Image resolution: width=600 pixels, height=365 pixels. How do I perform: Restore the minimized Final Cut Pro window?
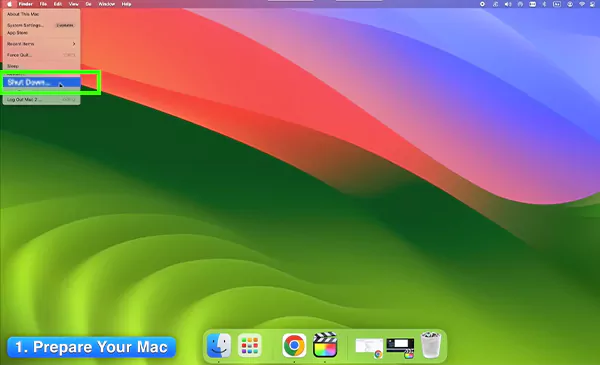point(400,347)
